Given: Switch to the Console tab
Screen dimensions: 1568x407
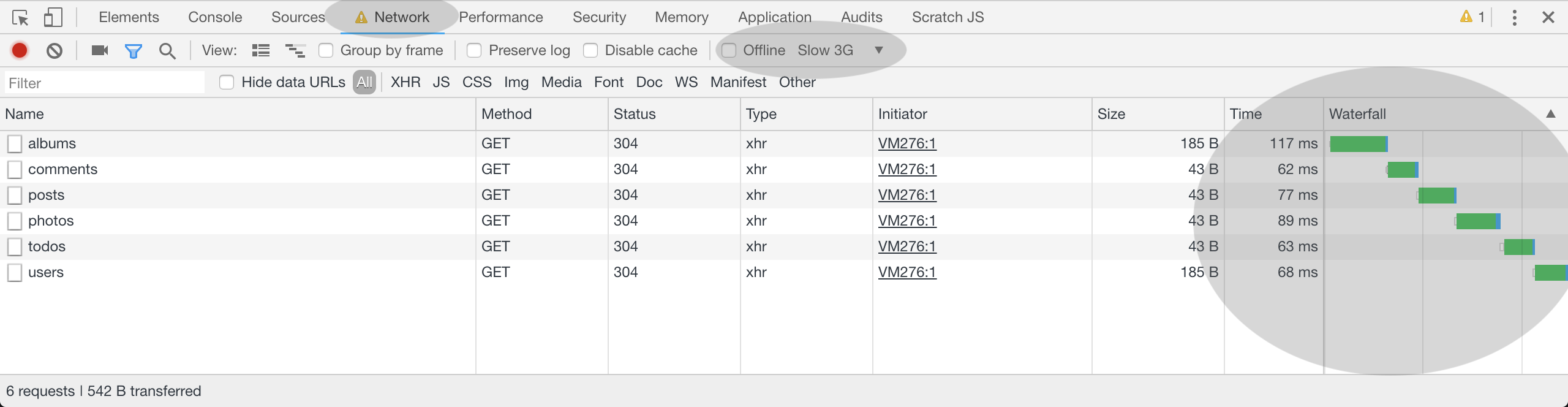Looking at the screenshot, I should 215,17.
